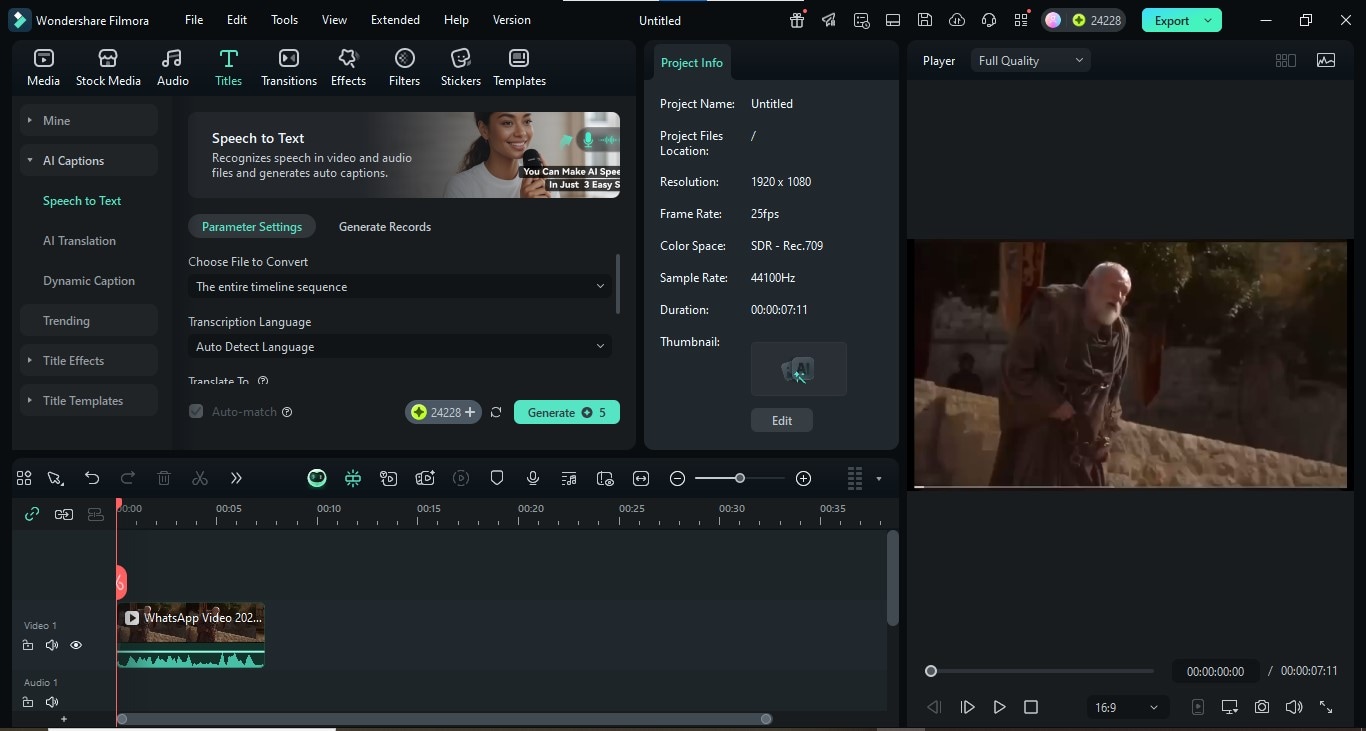The height and width of the screenshot is (731, 1366).
Task: Lock the Audio 1 track
Action: (28, 702)
